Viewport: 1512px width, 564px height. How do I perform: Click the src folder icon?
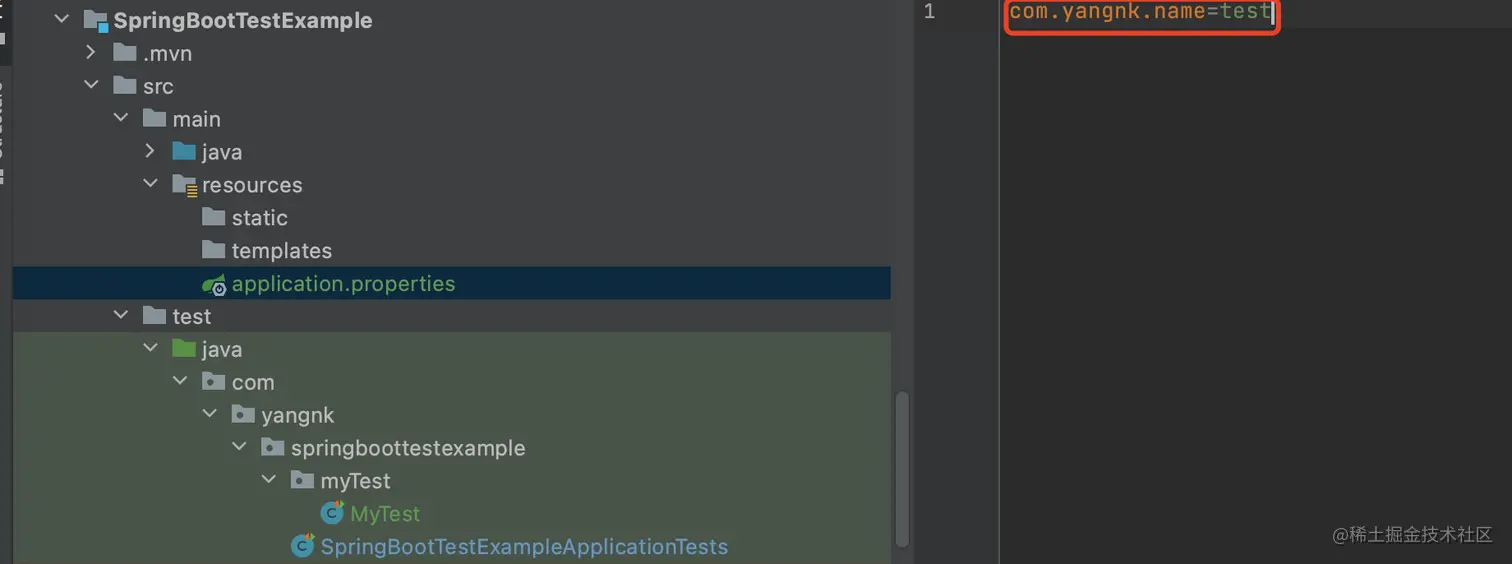[125, 85]
